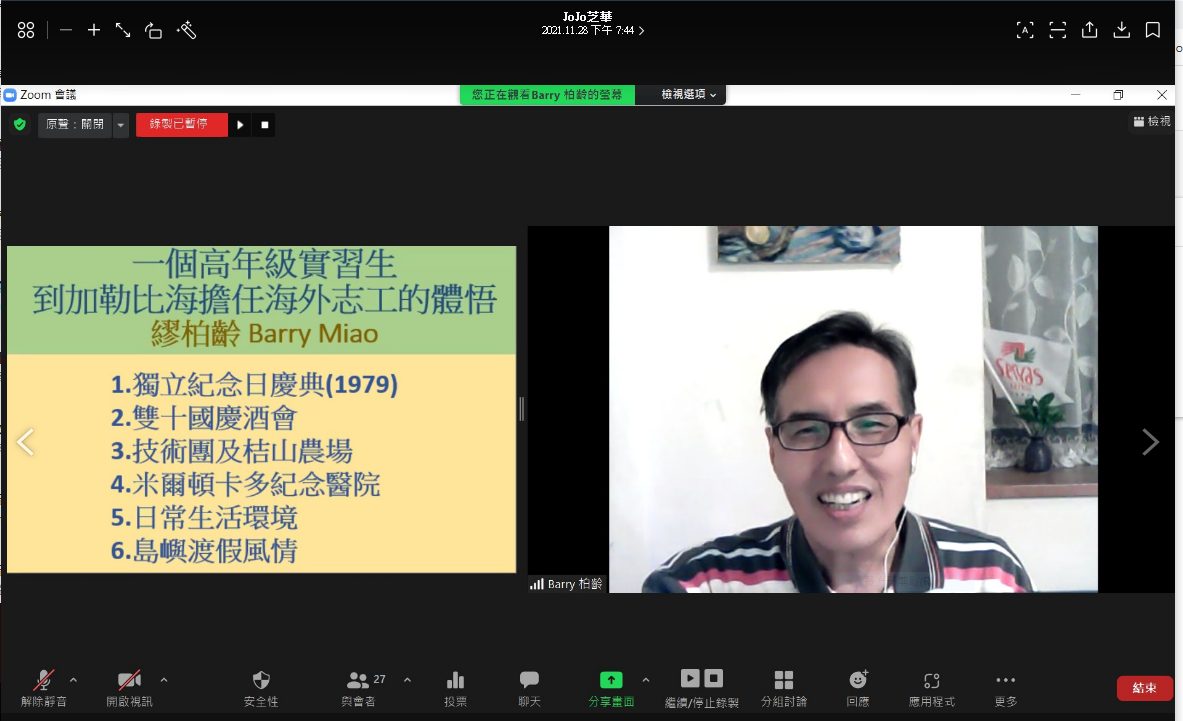Open audio options caret beside 解除靜音
Viewport: 1183px width, 721px height.
[x=73, y=680]
